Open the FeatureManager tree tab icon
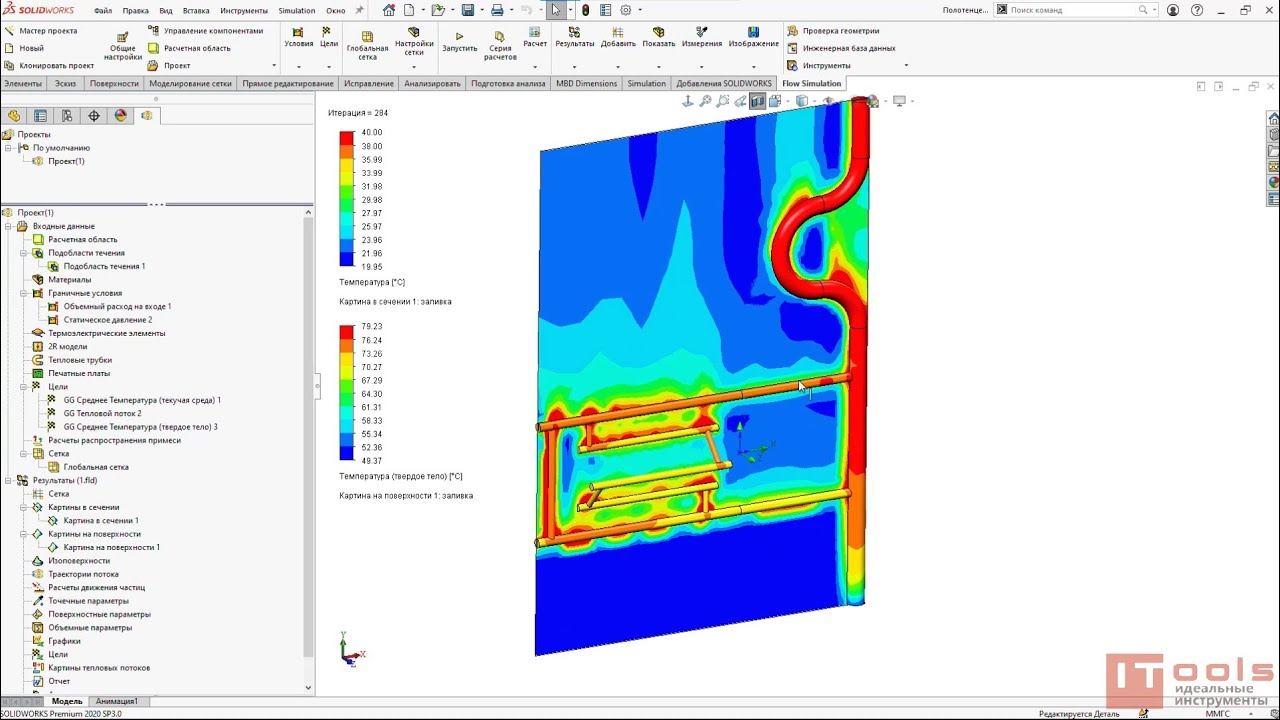 pos(14,115)
